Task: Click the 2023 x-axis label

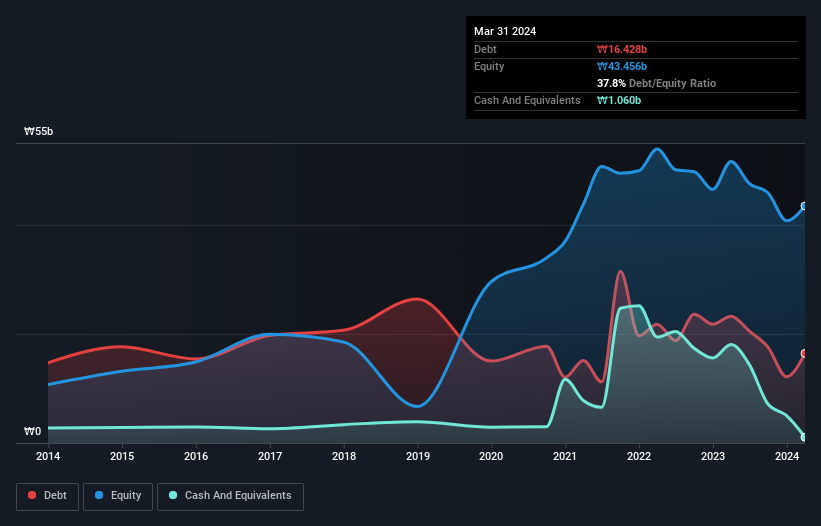Action: (x=713, y=456)
